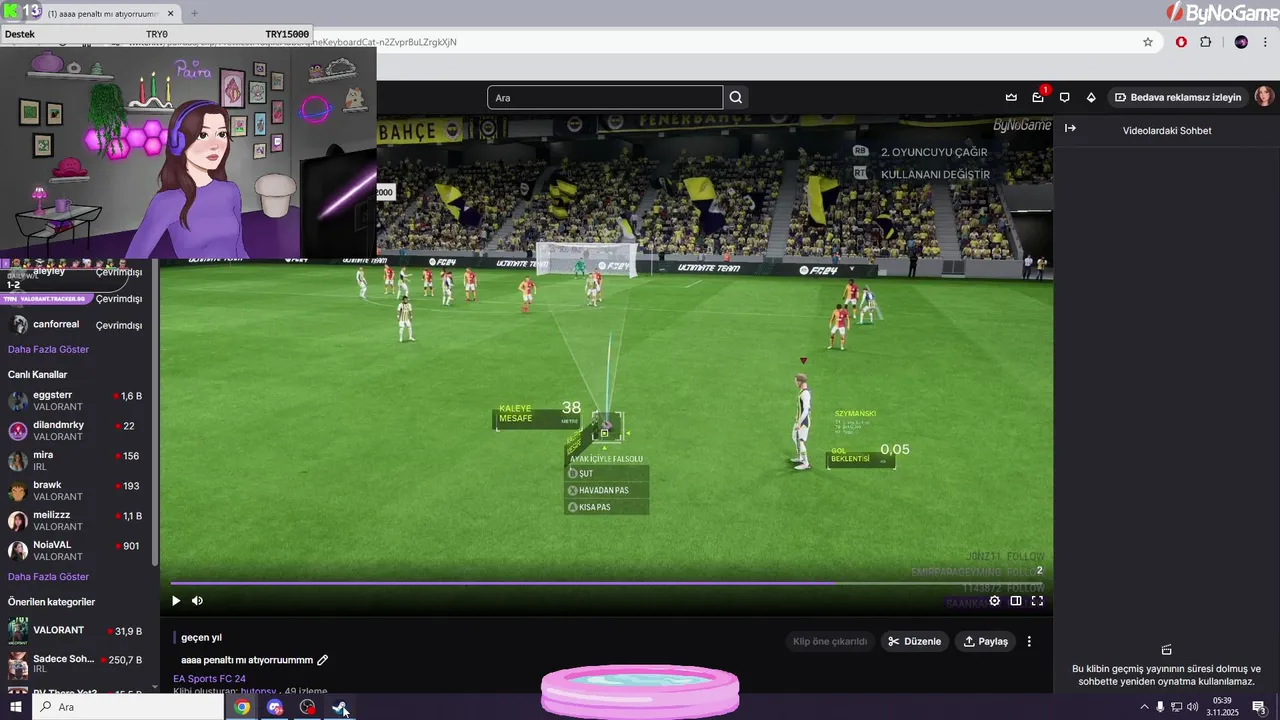
Task: Click first Daha Fazla Göster link
Action: 48,349
